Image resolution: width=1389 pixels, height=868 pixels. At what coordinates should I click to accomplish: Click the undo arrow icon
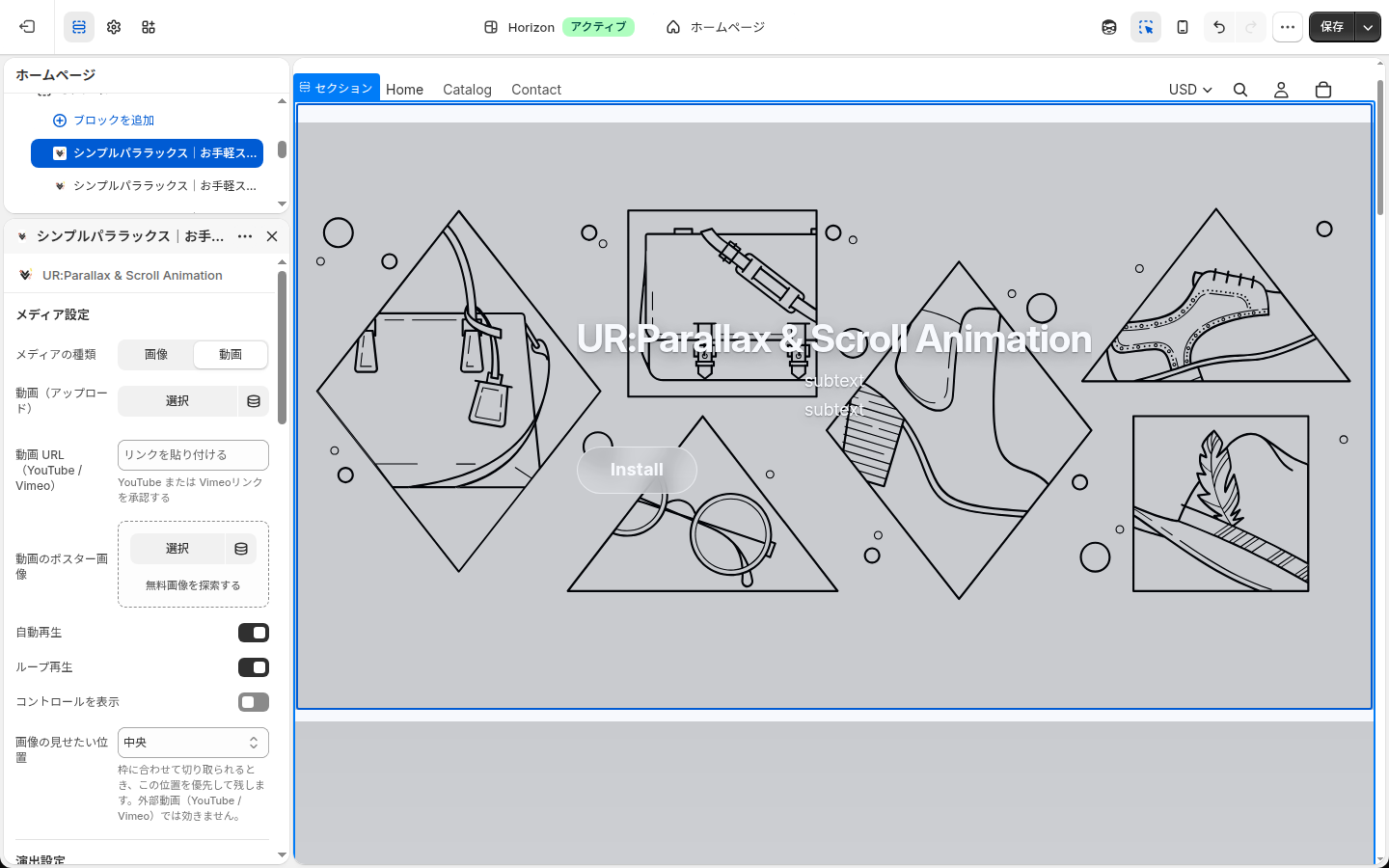point(1219,27)
